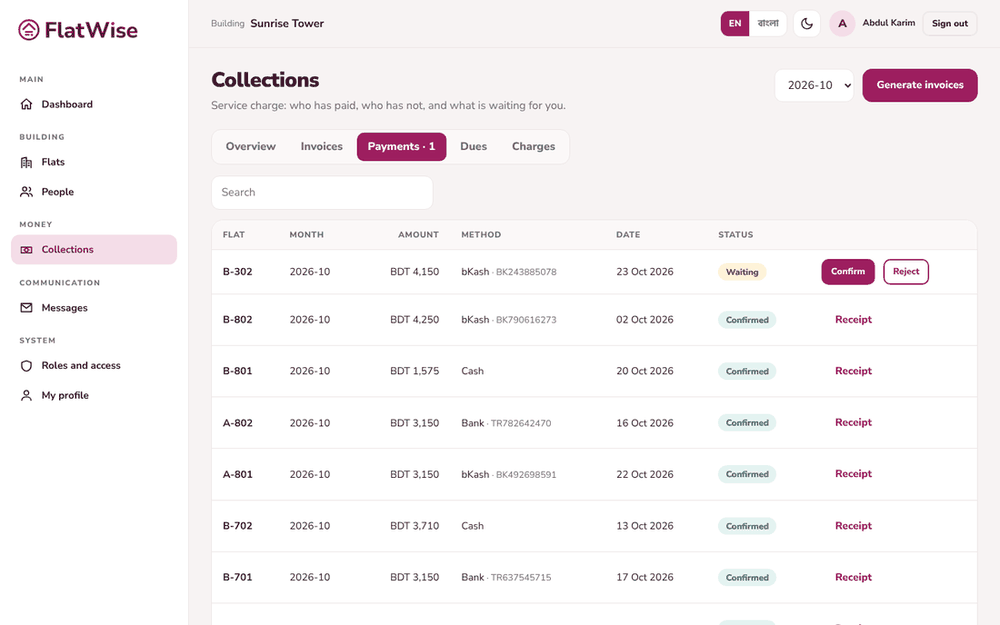The height and width of the screenshot is (625, 1000).
Task: Open the Dues tab
Action: (x=473, y=147)
